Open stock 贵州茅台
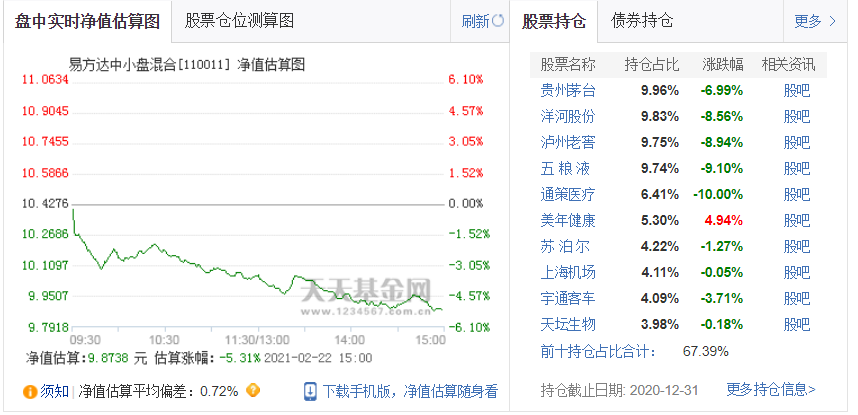Viewport: 858px width, 415px height. tap(568, 90)
